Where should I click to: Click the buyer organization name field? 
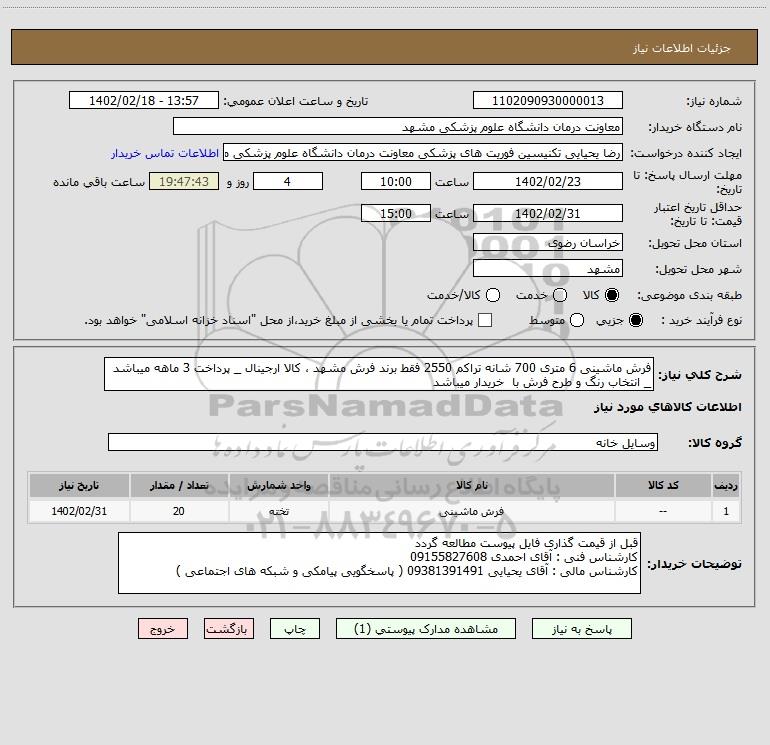(398, 127)
